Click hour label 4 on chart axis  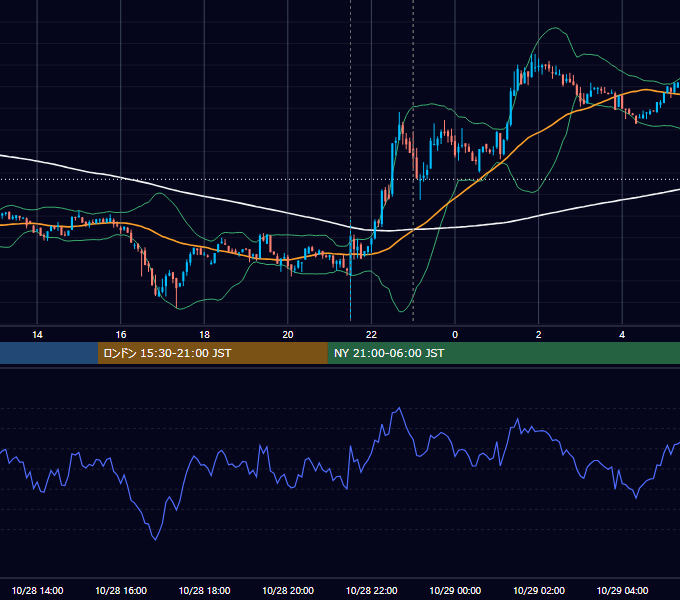coord(622,335)
